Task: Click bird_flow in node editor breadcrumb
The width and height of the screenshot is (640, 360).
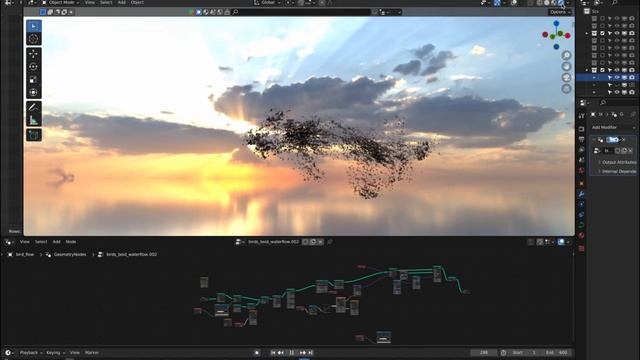Action: (x=24, y=255)
